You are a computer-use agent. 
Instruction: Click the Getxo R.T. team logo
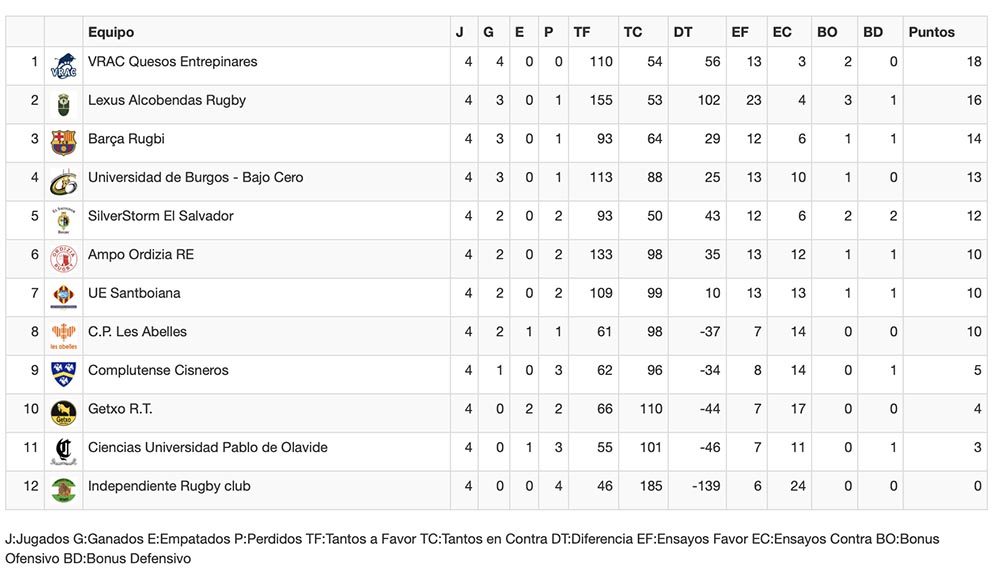tap(63, 413)
